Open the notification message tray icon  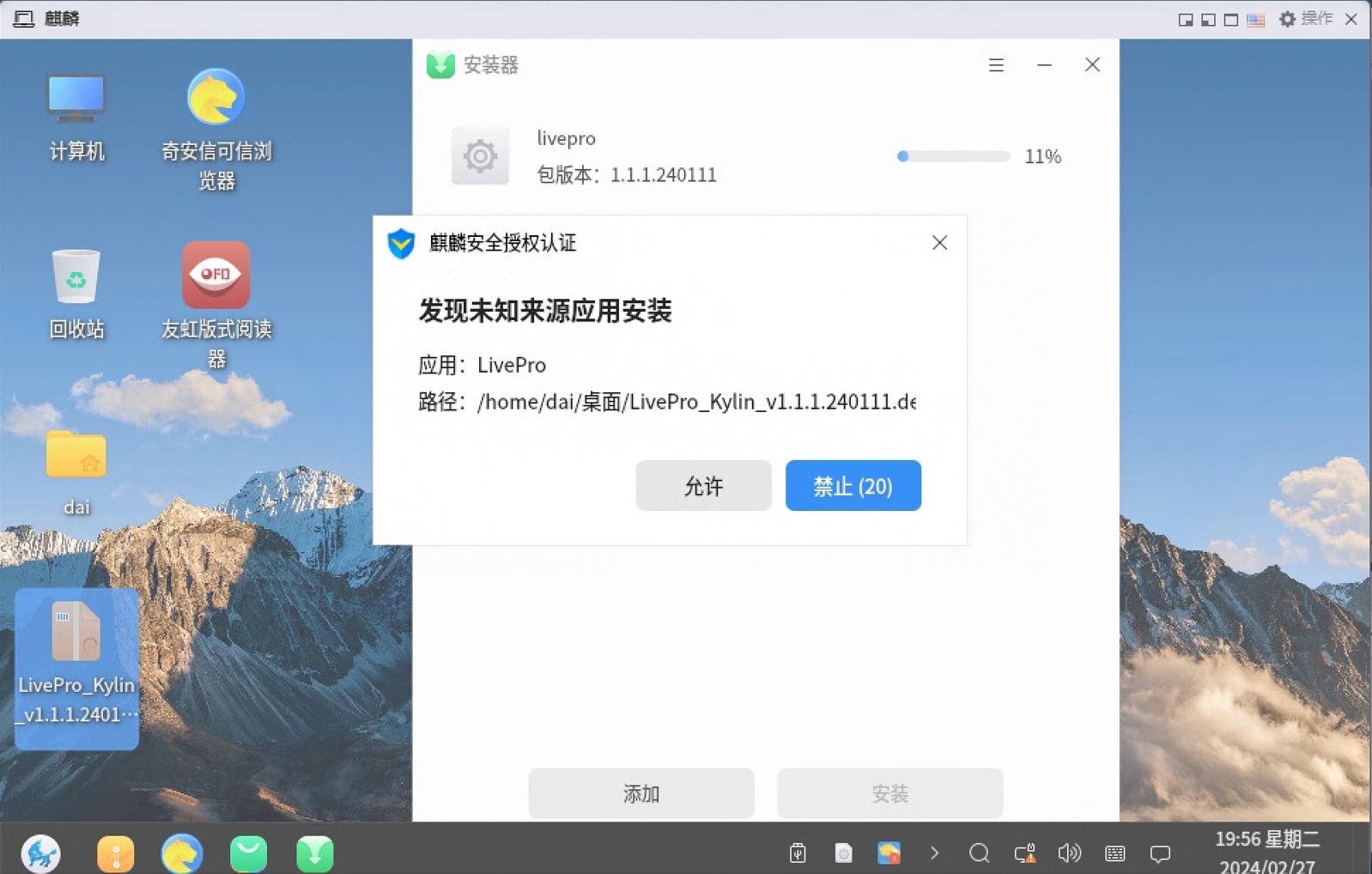tap(1160, 853)
